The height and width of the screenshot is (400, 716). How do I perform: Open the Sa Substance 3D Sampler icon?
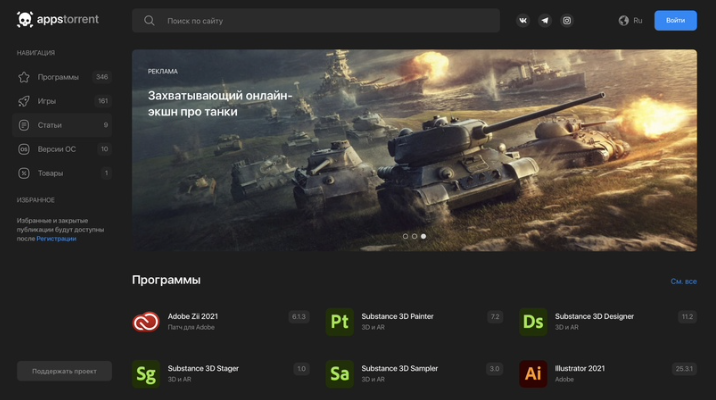click(340, 374)
